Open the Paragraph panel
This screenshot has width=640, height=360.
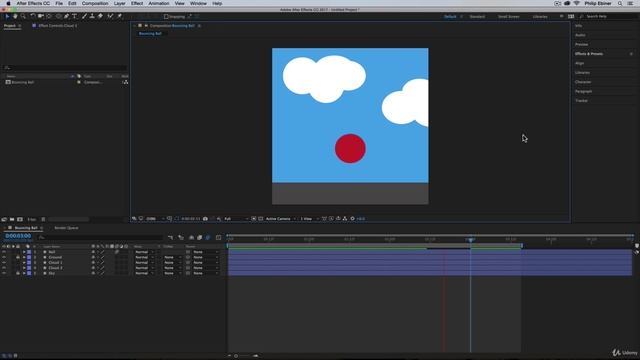coord(584,91)
